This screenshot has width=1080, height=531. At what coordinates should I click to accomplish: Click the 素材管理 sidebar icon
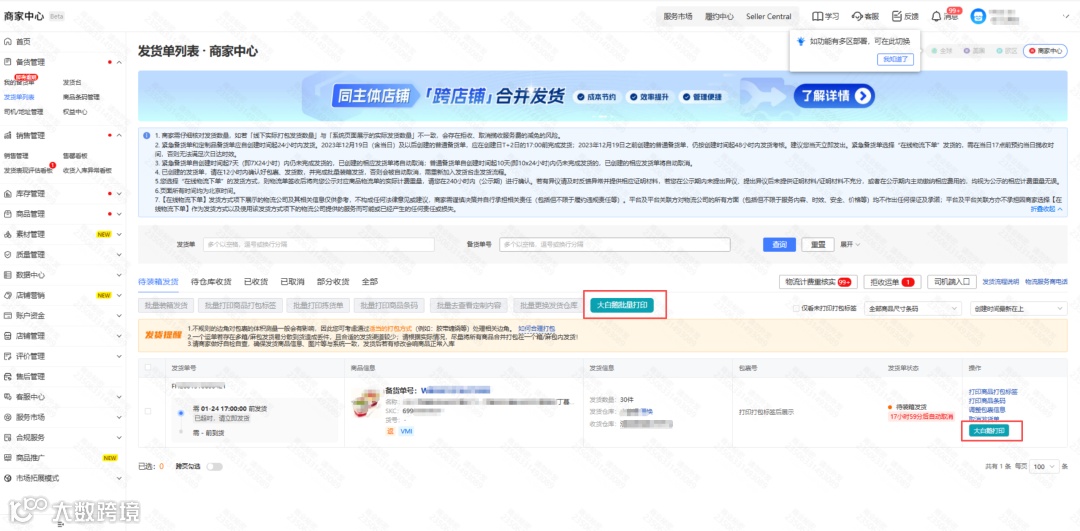coord(8,235)
